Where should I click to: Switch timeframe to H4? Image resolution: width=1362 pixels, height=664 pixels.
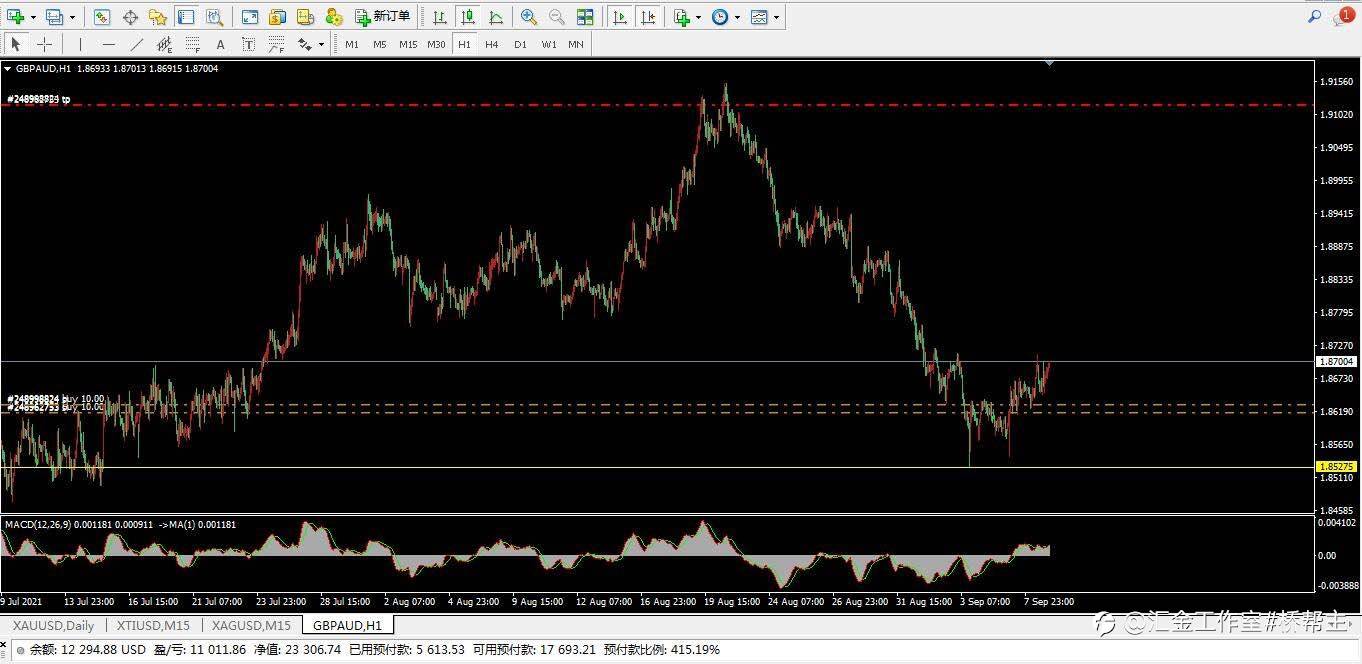pyautogui.click(x=492, y=44)
